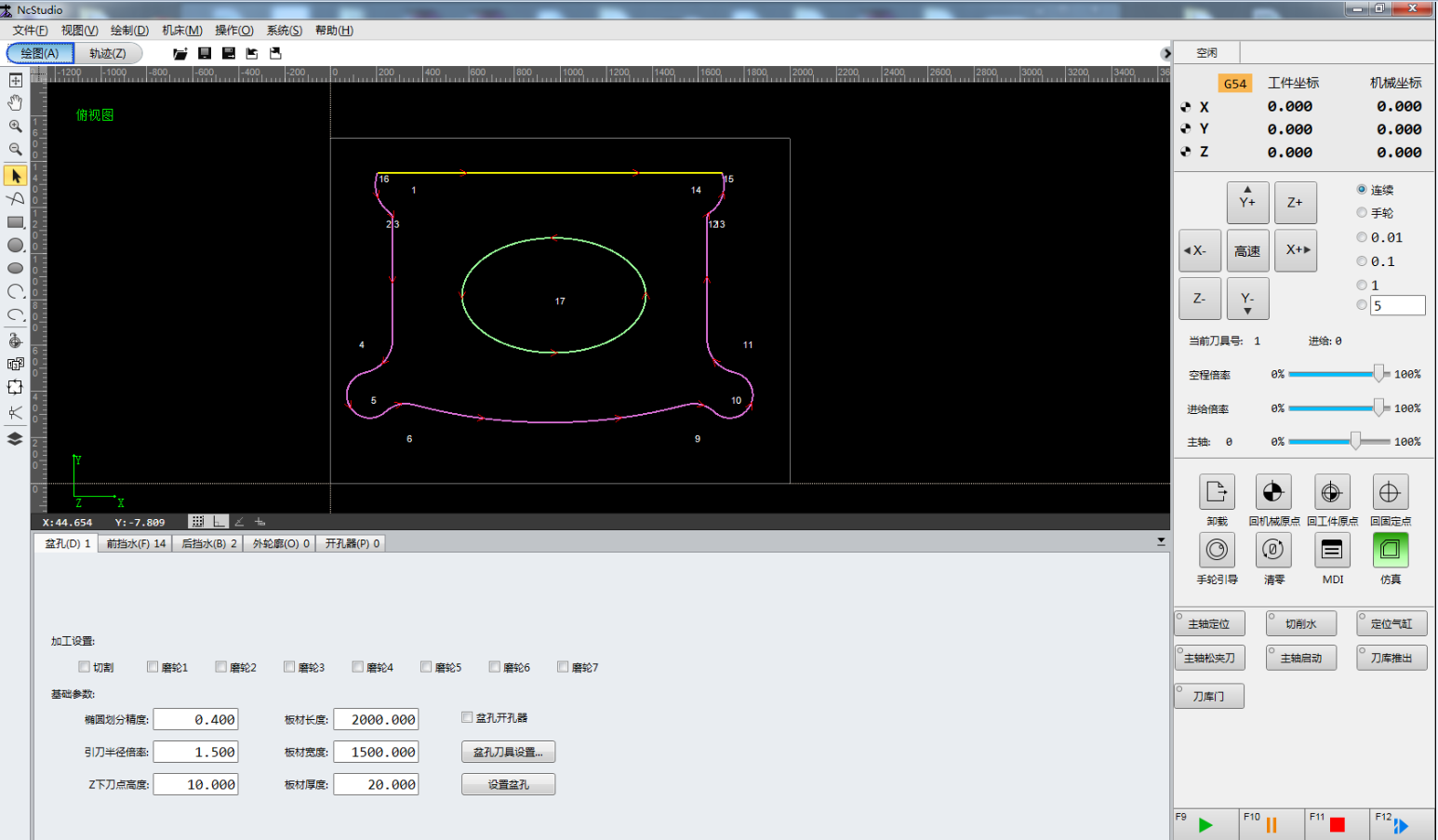The image size is (1438, 840).
Task: Enable the 磨轮5 checkbox
Action: coord(426,667)
